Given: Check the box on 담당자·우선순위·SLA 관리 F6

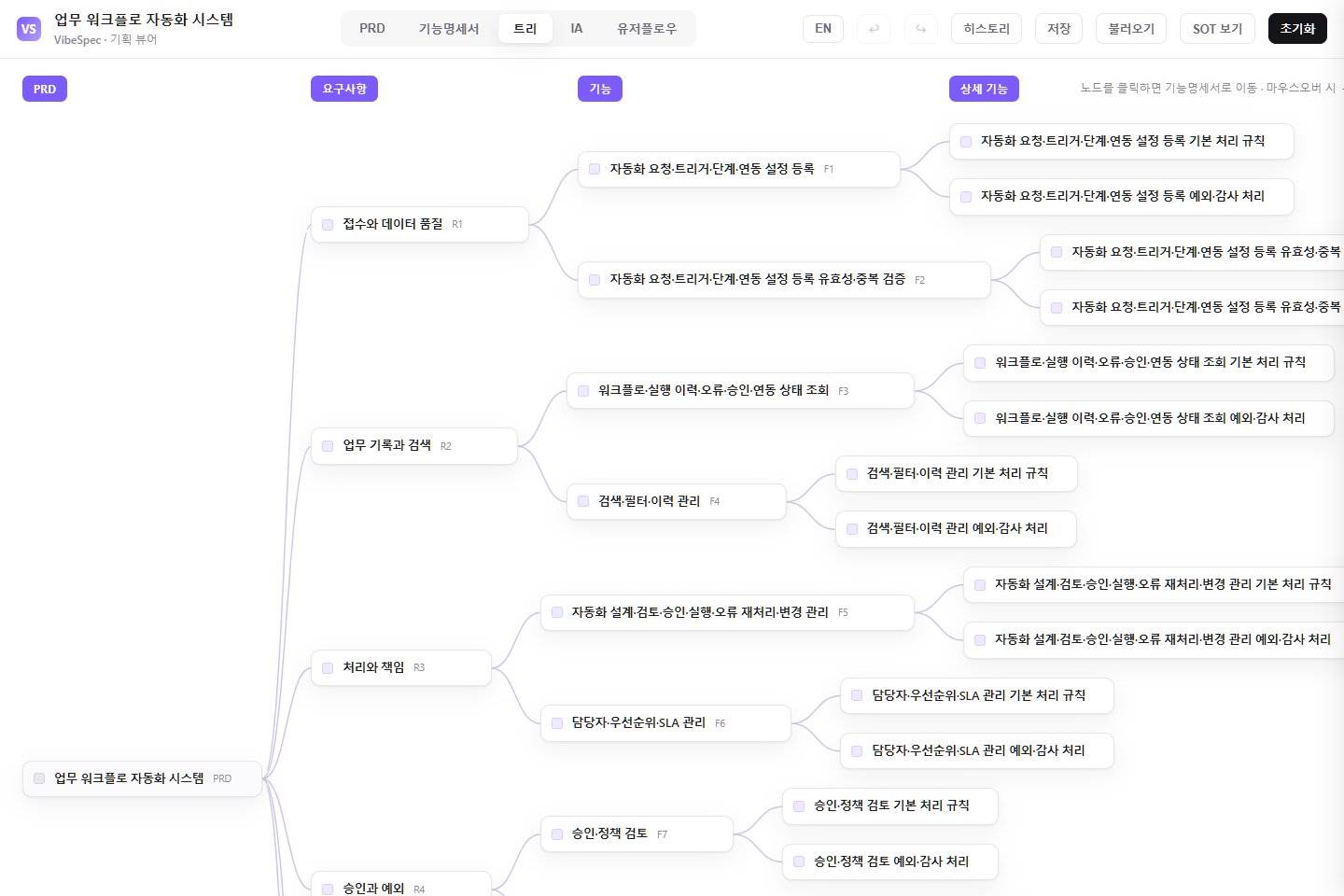Looking at the screenshot, I should [x=557, y=723].
